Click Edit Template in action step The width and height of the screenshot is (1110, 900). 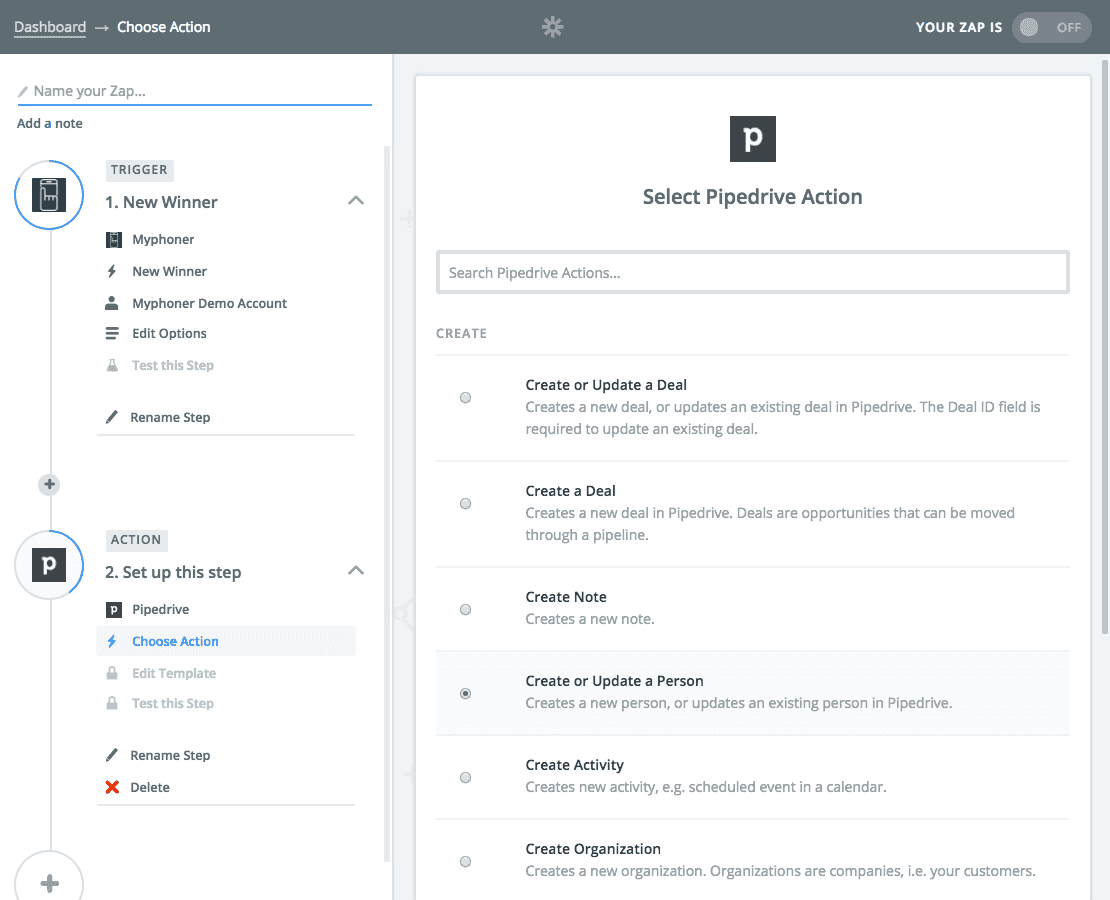pos(174,673)
